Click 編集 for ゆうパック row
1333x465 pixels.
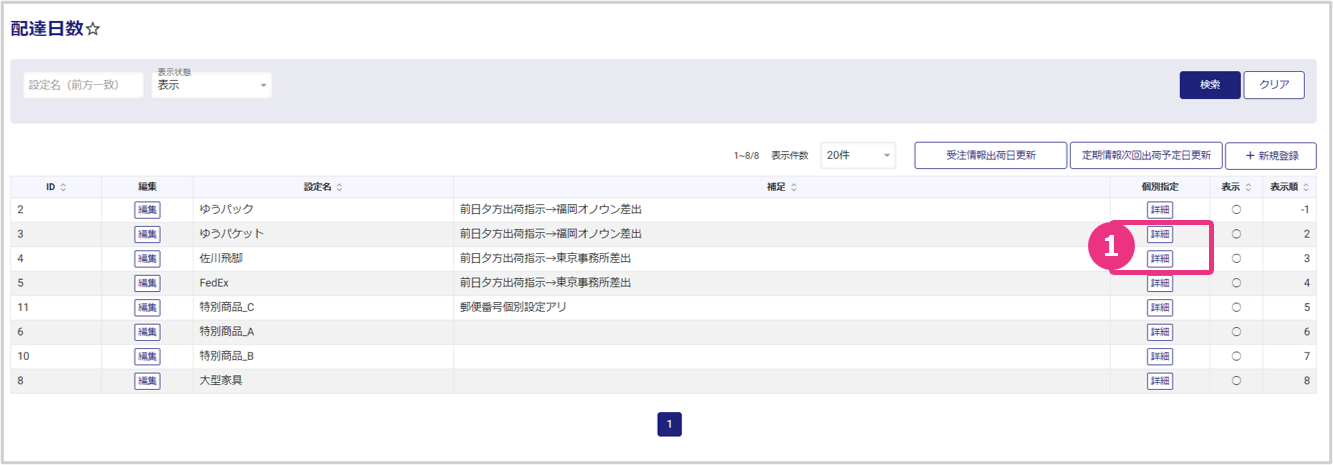click(147, 210)
